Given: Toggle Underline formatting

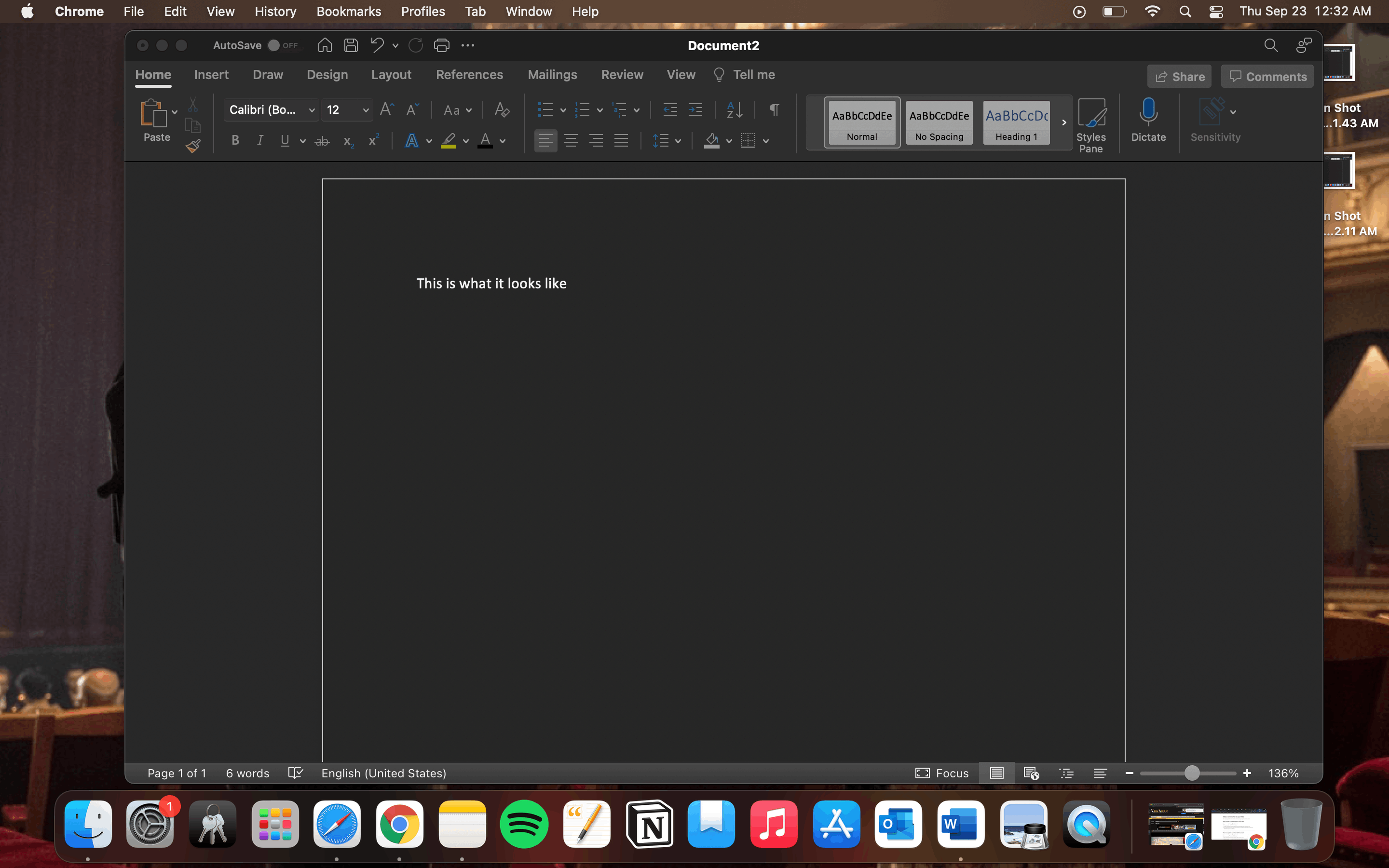Looking at the screenshot, I should [285, 141].
